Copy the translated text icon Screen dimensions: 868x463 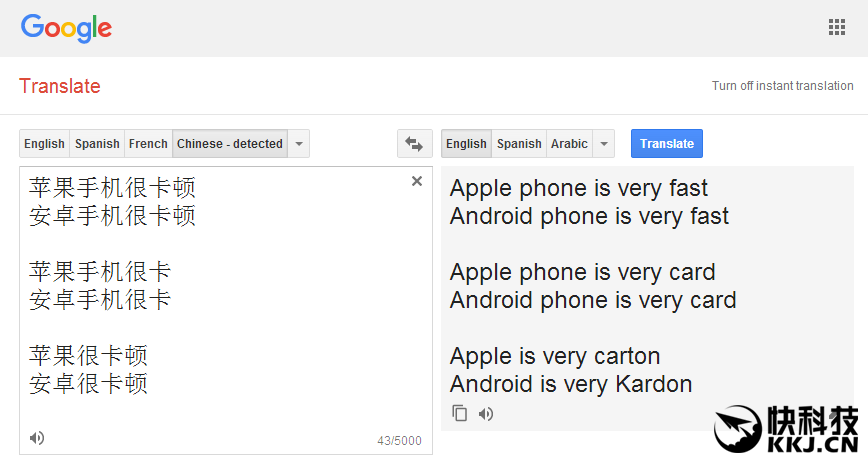click(459, 413)
